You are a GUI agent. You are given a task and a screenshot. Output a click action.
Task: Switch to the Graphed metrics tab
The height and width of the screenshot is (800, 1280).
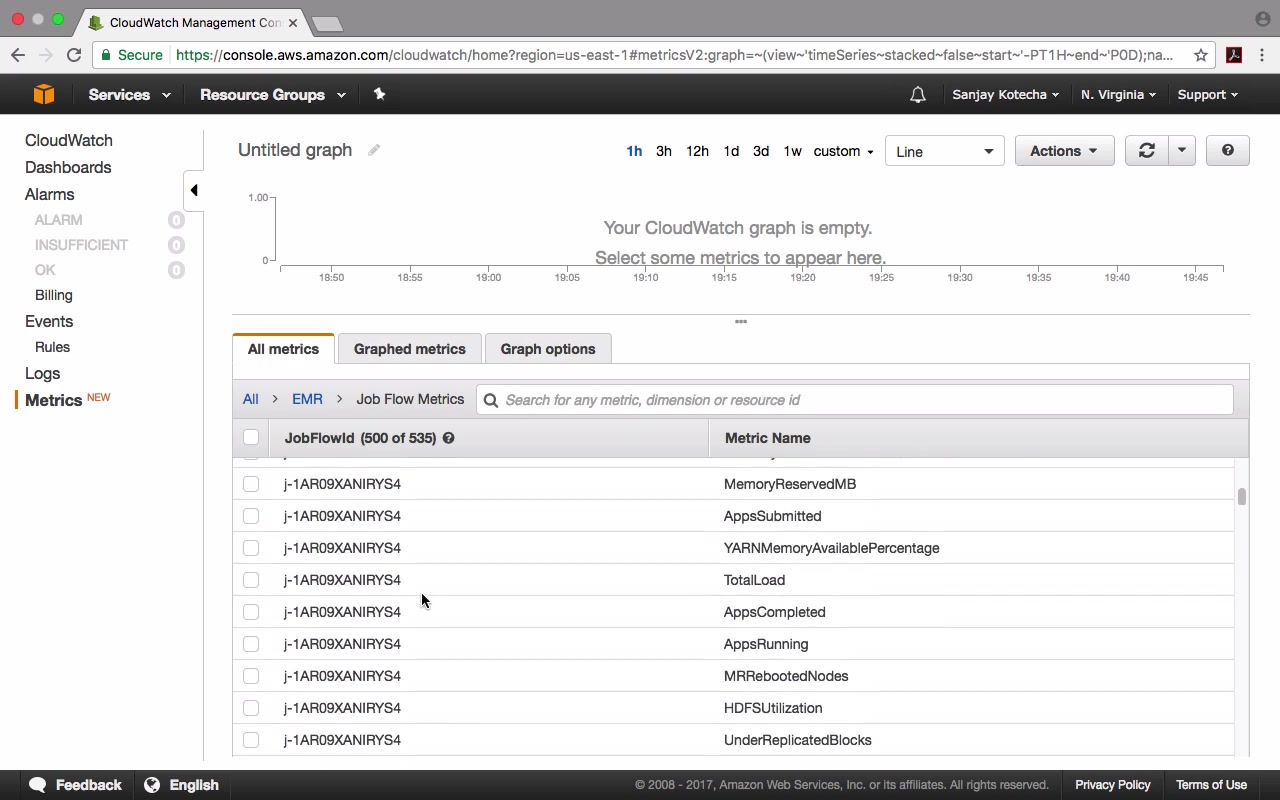pos(410,349)
